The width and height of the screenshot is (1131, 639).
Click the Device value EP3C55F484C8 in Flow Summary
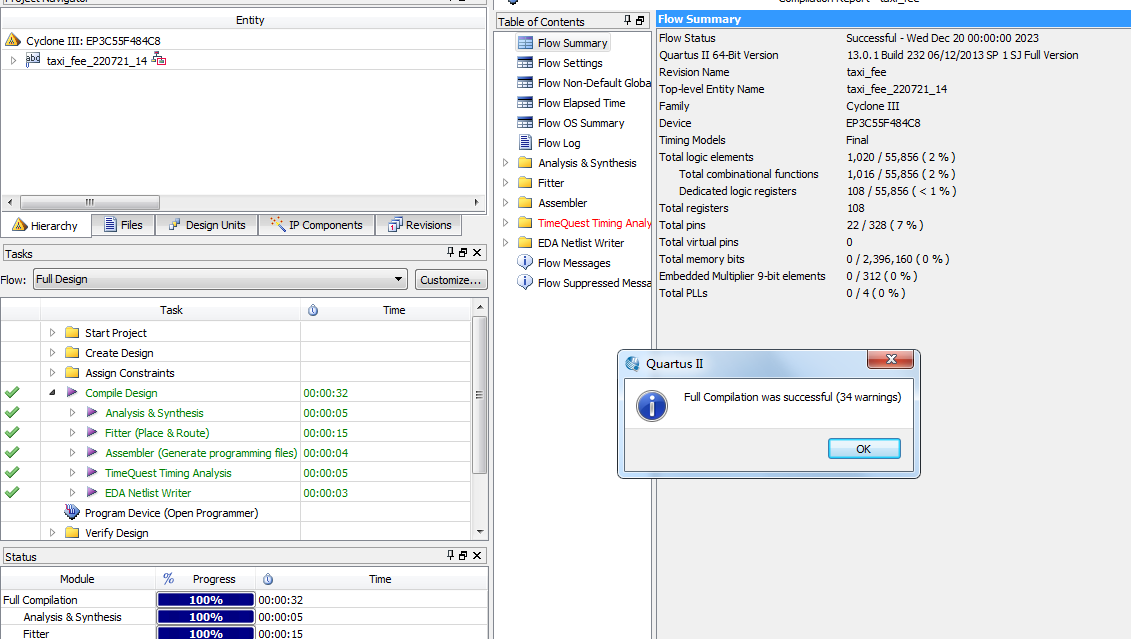tap(883, 123)
